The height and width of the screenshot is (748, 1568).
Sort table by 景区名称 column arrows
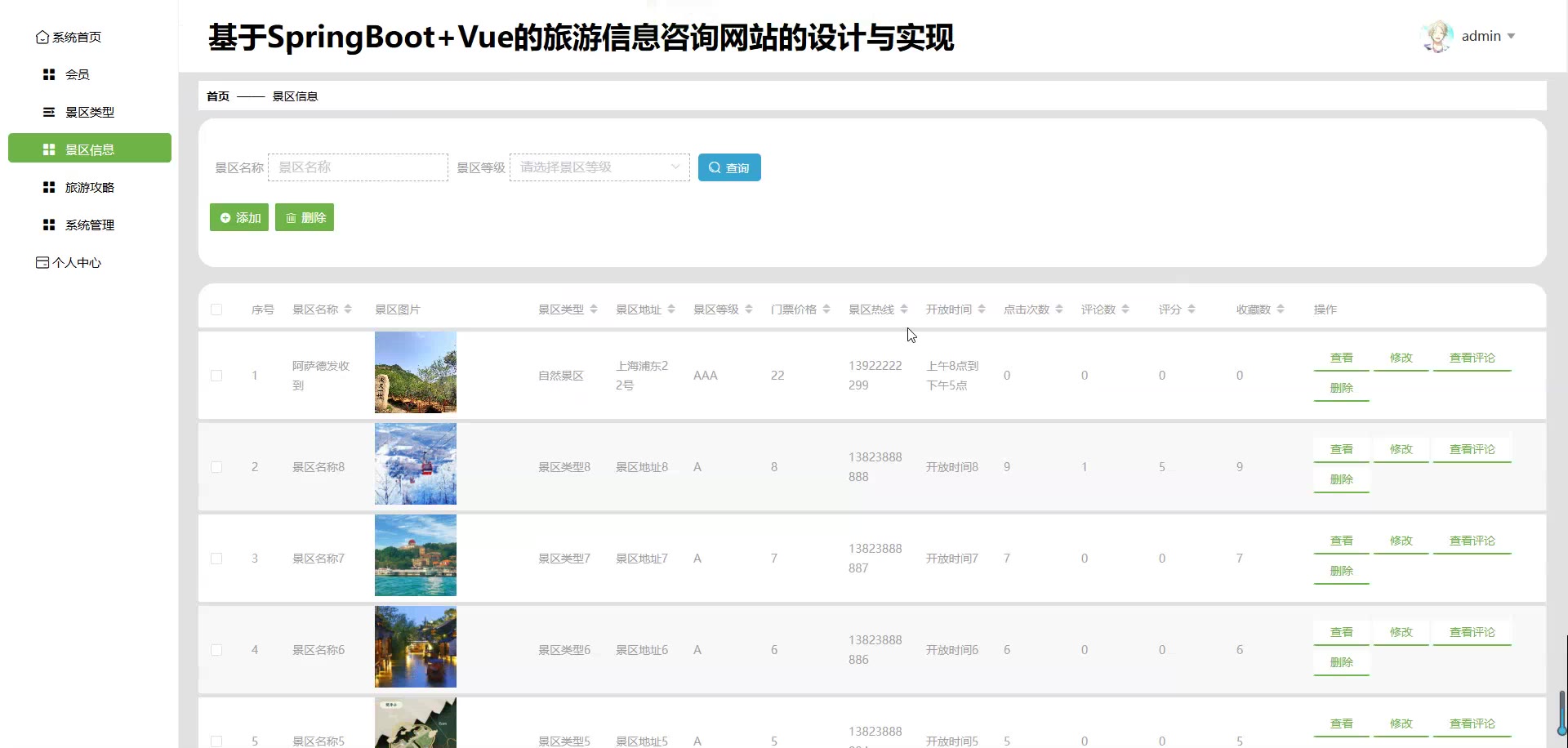pos(348,309)
